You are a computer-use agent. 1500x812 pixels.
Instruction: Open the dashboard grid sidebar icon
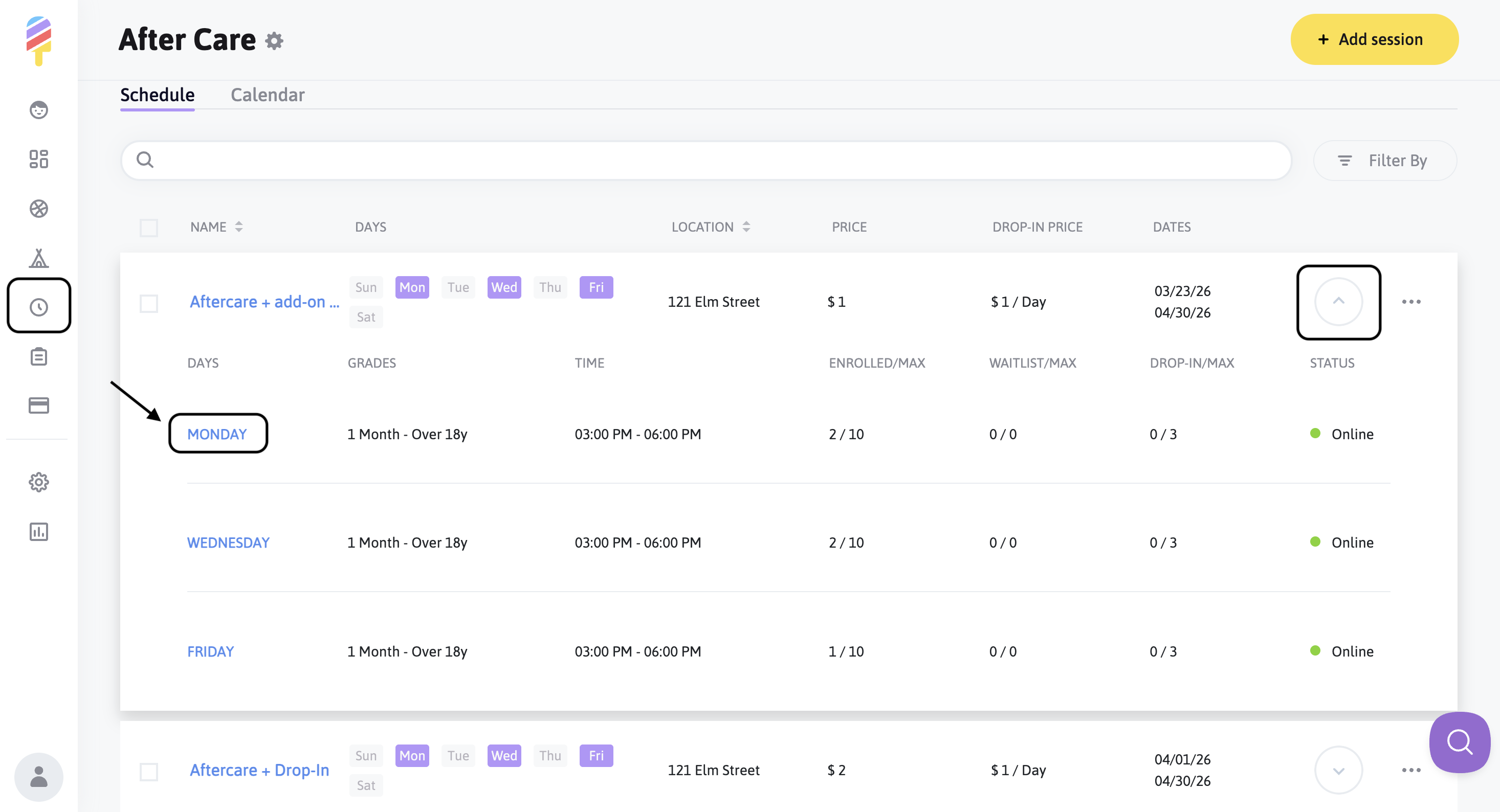[x=38, y=159]
